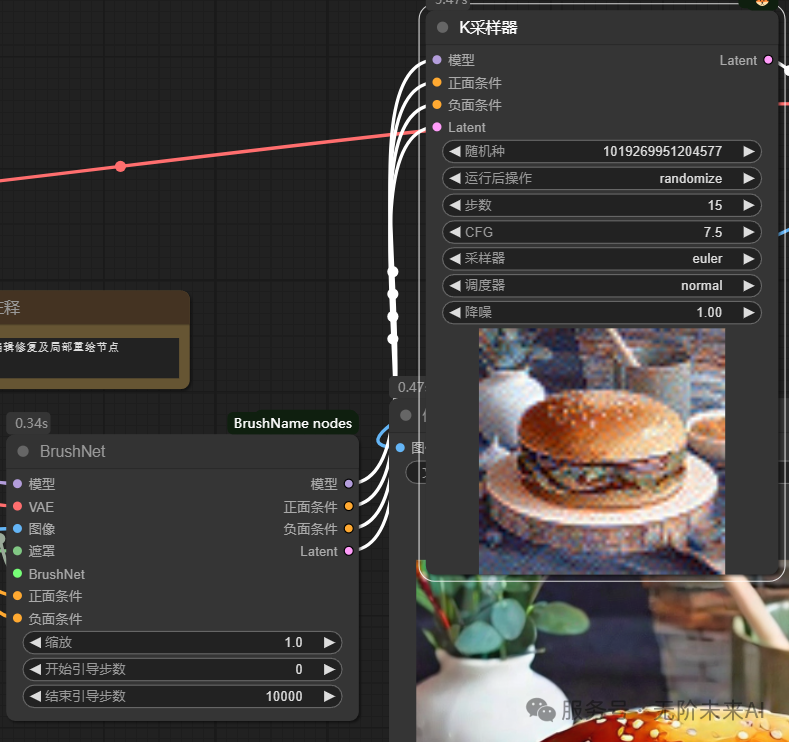Decrease 结束引导步数 with left arrow
Viewport: 789px width, 742px height.
(35, 696)
